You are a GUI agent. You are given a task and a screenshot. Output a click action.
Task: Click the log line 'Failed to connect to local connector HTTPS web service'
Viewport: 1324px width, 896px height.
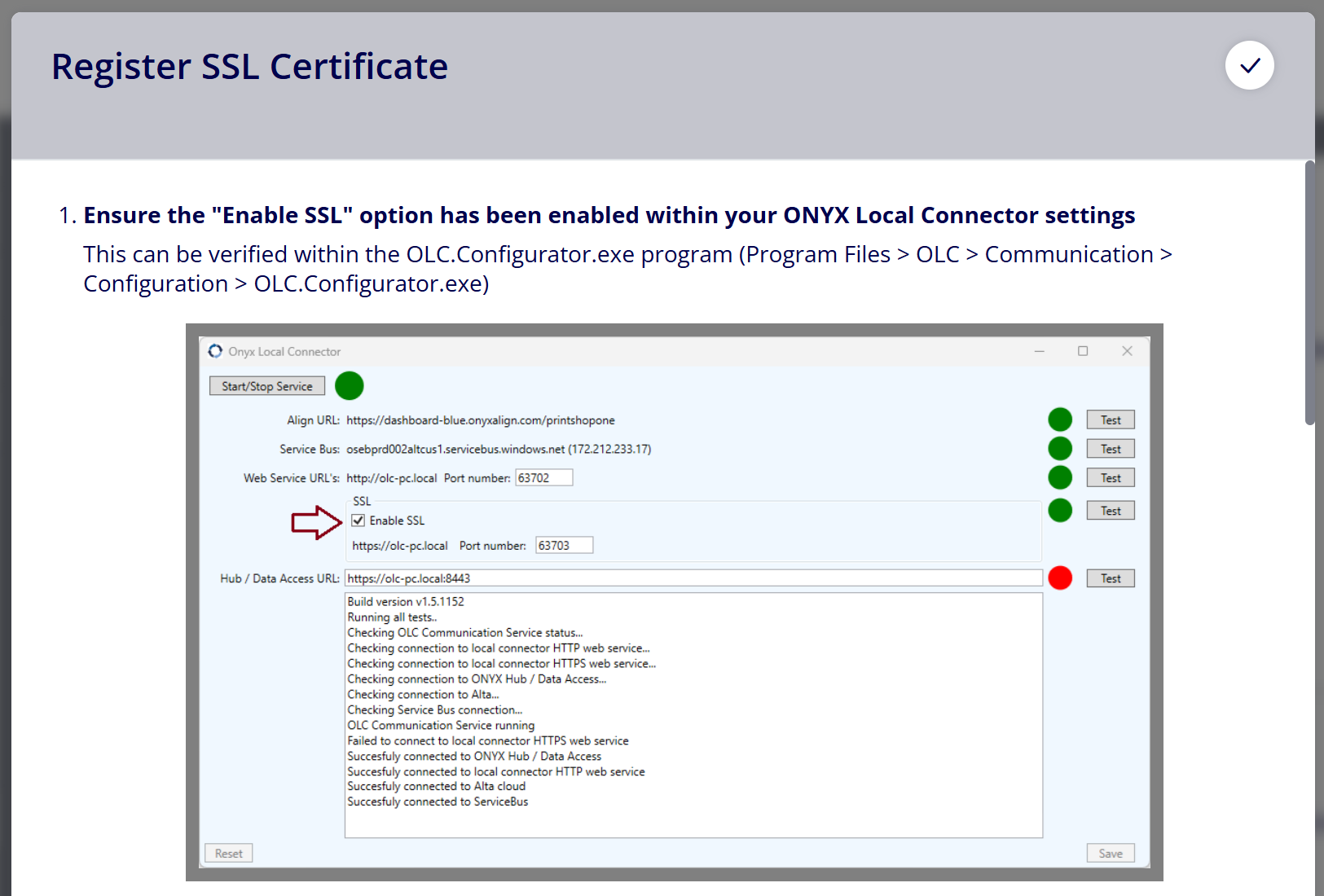[488, 741]
